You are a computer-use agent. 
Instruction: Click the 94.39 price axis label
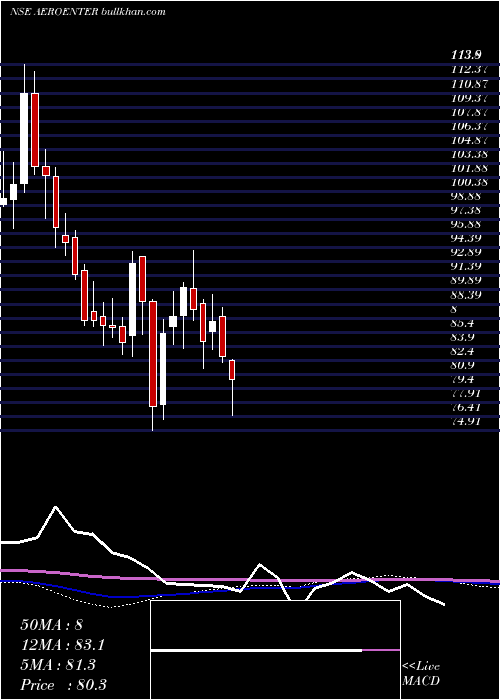pos(466,238)
